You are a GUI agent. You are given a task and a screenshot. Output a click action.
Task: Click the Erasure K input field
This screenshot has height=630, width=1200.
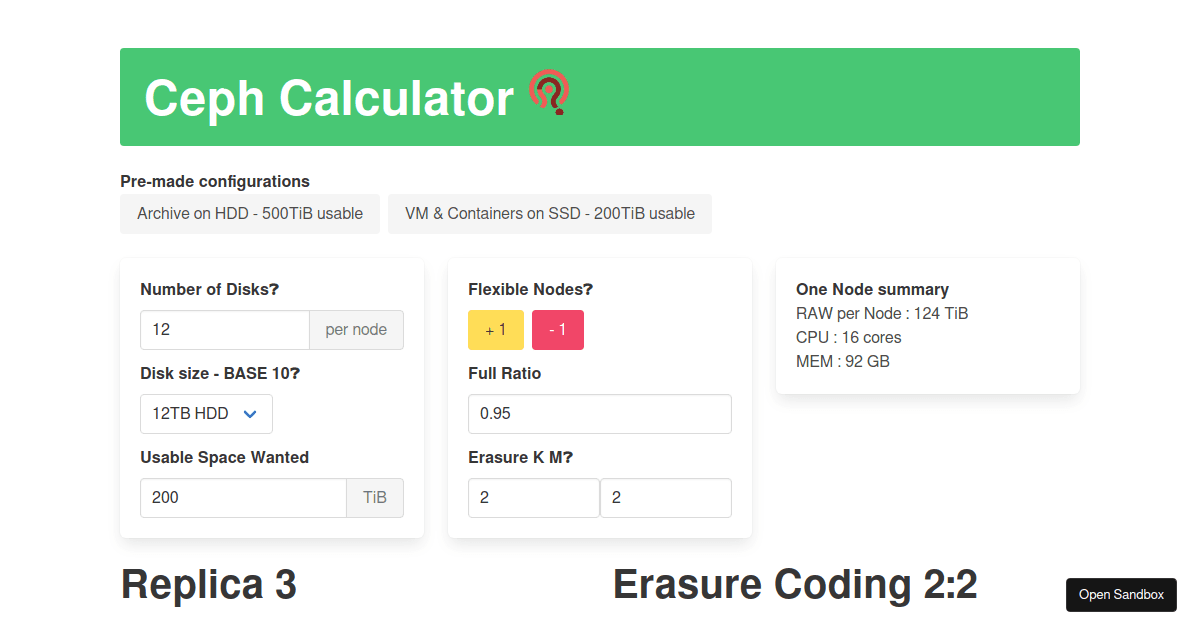pyautogui.click(x=533, y=497)
